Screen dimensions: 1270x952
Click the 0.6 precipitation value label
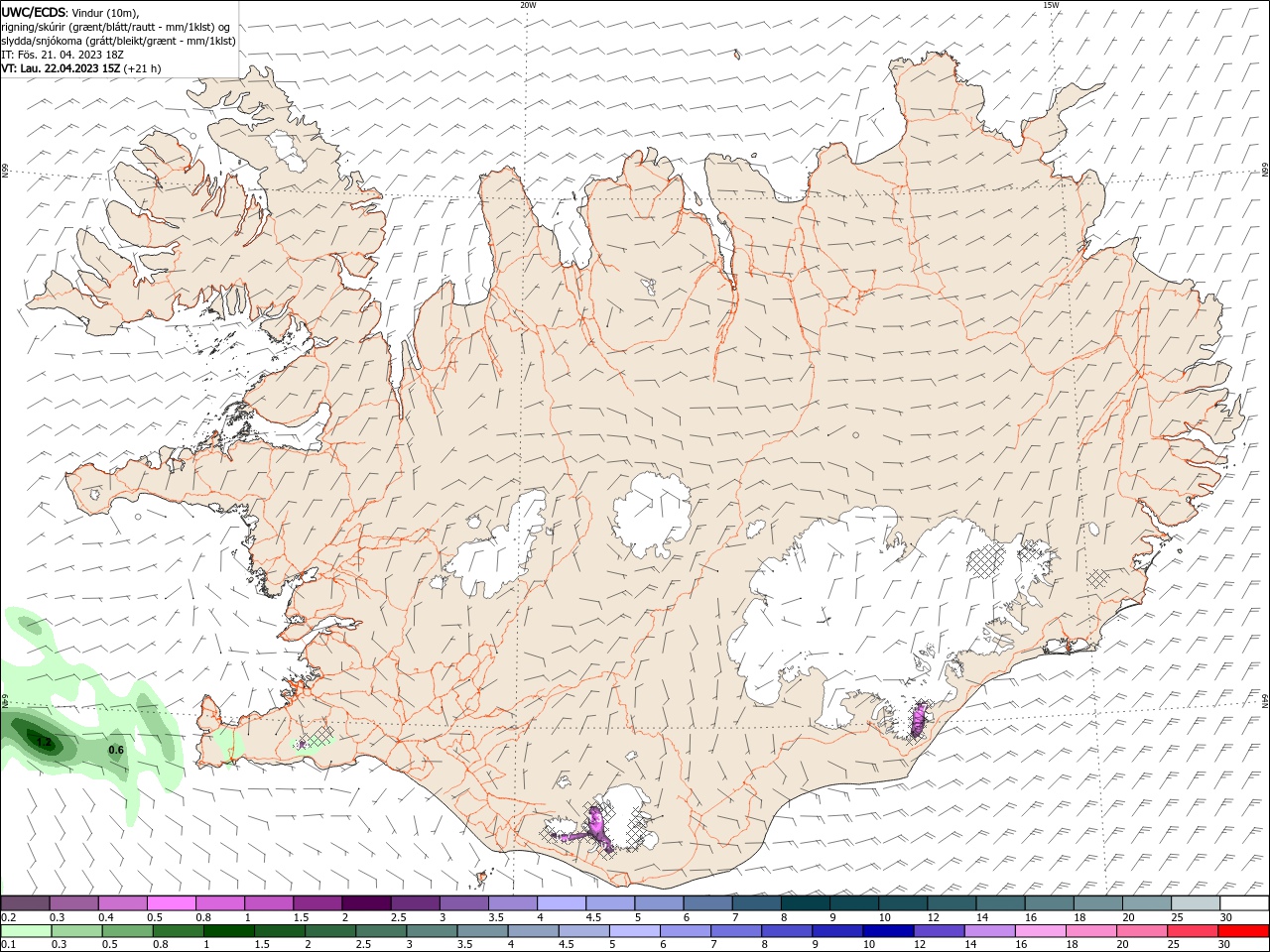coord(116,750)
